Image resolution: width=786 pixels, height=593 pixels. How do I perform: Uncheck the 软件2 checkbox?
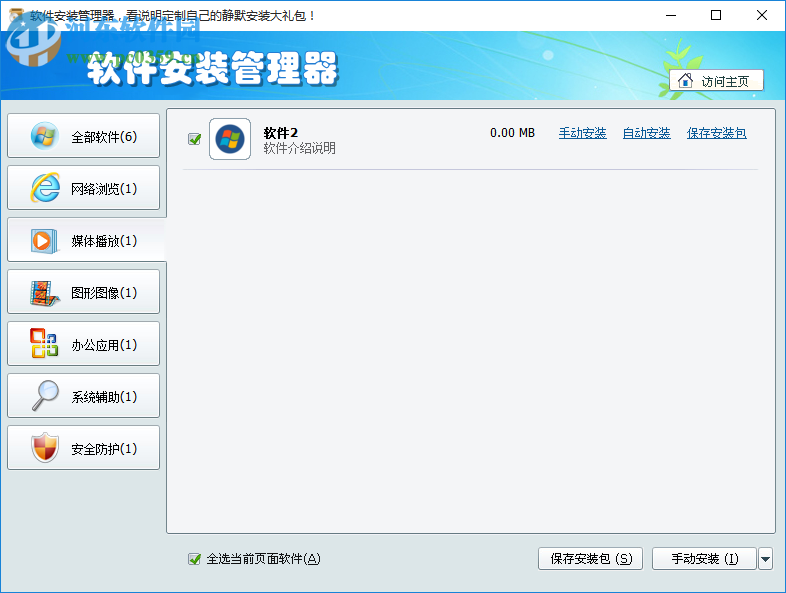point(194,139)
